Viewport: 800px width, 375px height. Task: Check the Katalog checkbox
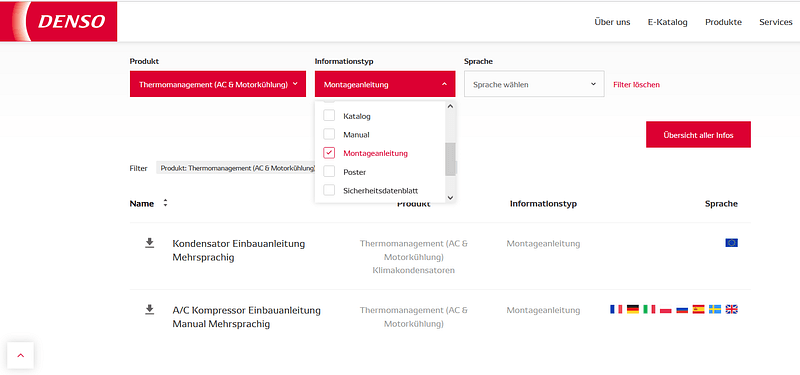click(329, 115)
